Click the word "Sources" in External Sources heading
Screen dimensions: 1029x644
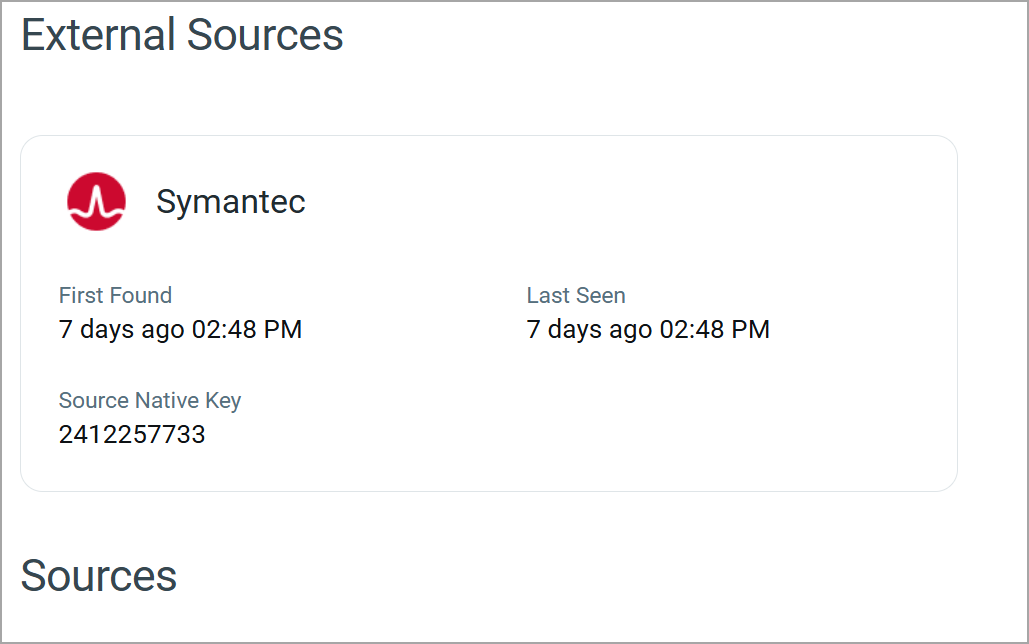pos(265,35)
